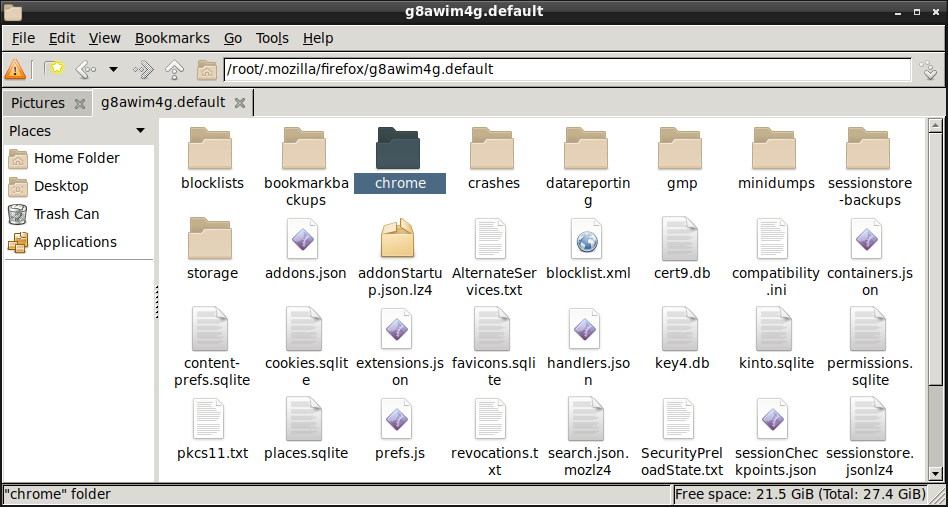Click the scrollbar down arrow
Image resolution: width=948 pixels, height=507 pixels.
click(935, 474)
